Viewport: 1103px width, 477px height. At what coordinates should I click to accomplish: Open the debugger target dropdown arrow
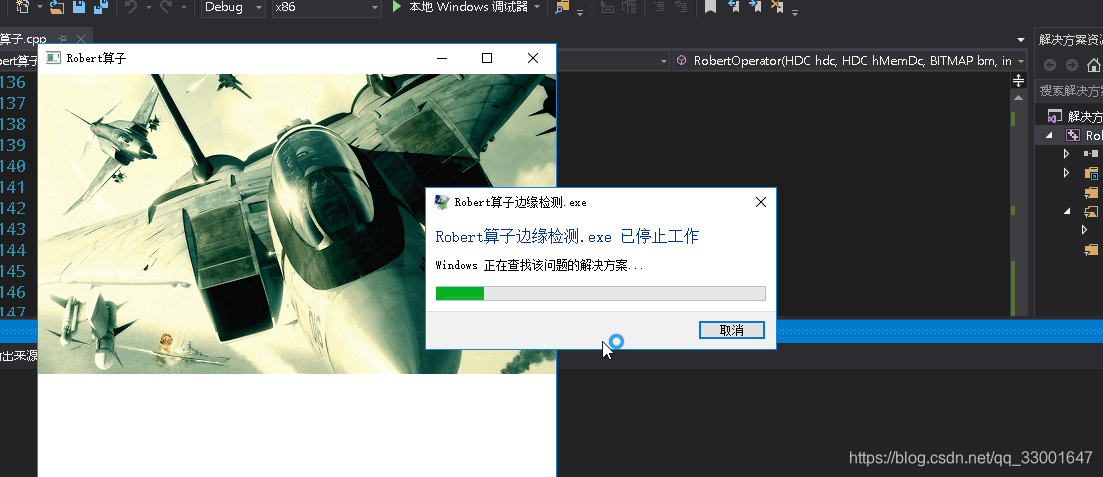(x=537, y=7)
